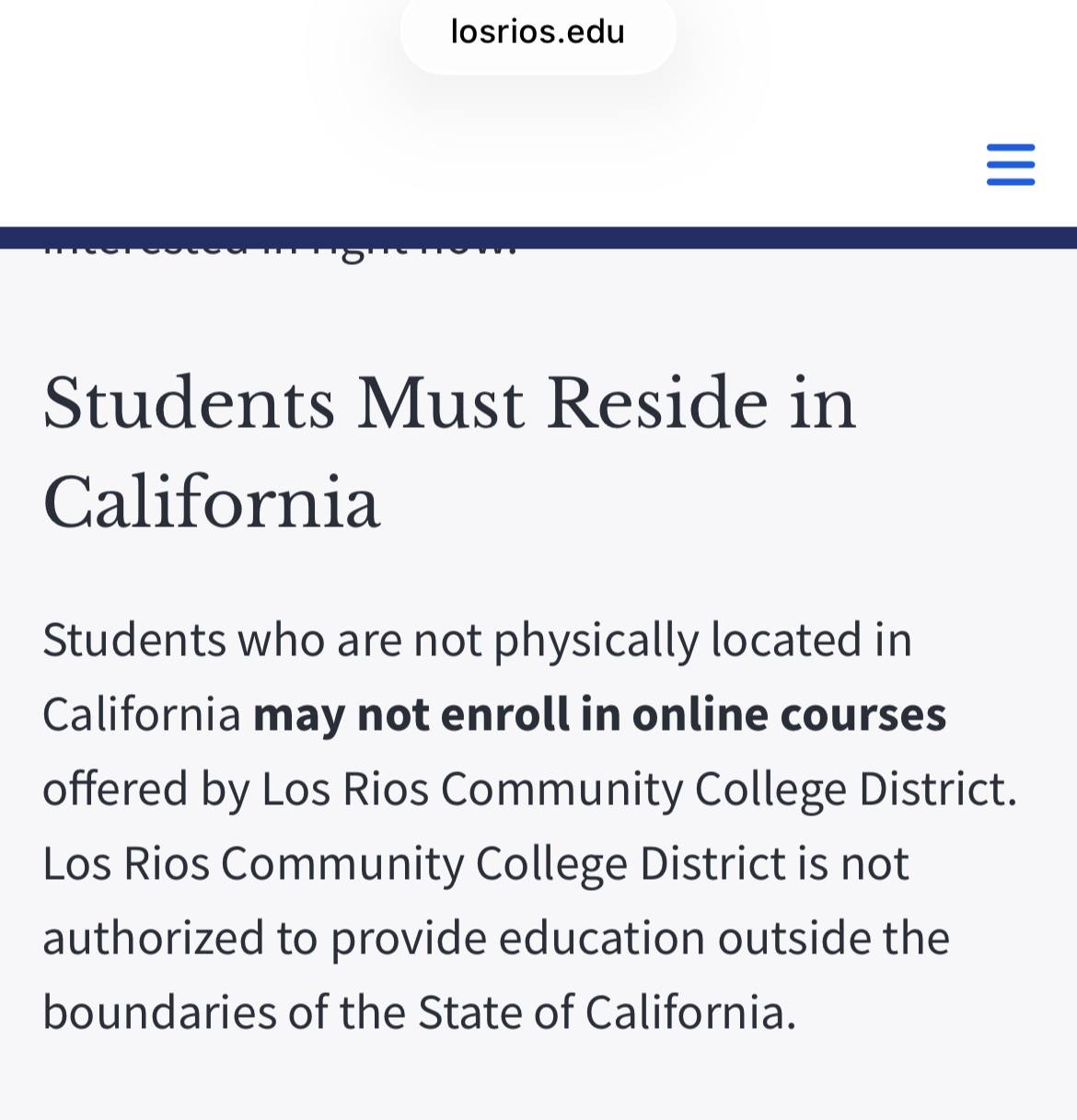The image size is (1077, 1120).
Task: Click the line starting "offered by Los Rios"
Action: (x=530, y=790)
